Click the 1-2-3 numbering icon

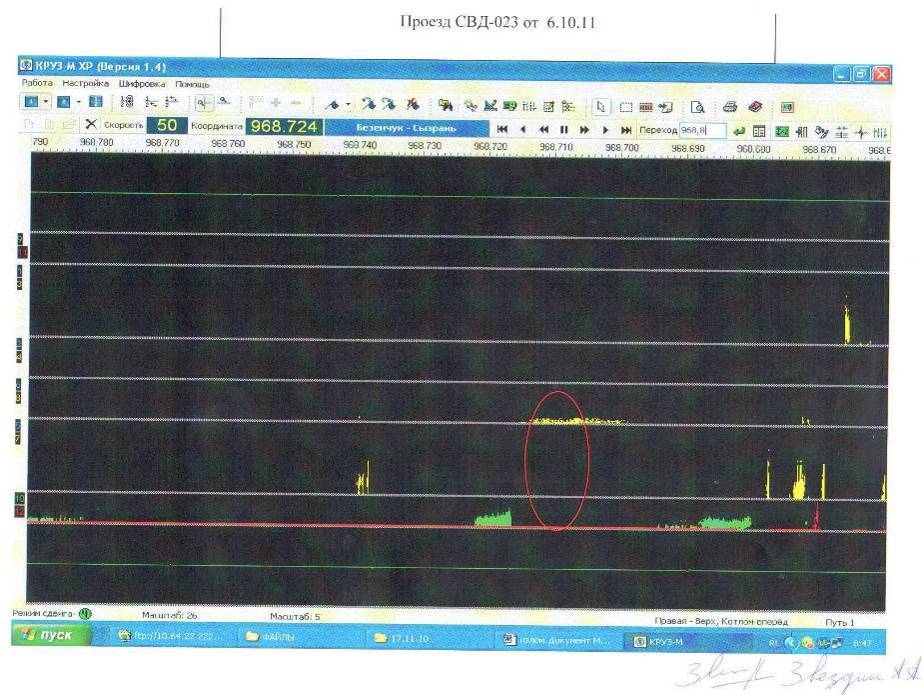point(126,102)
